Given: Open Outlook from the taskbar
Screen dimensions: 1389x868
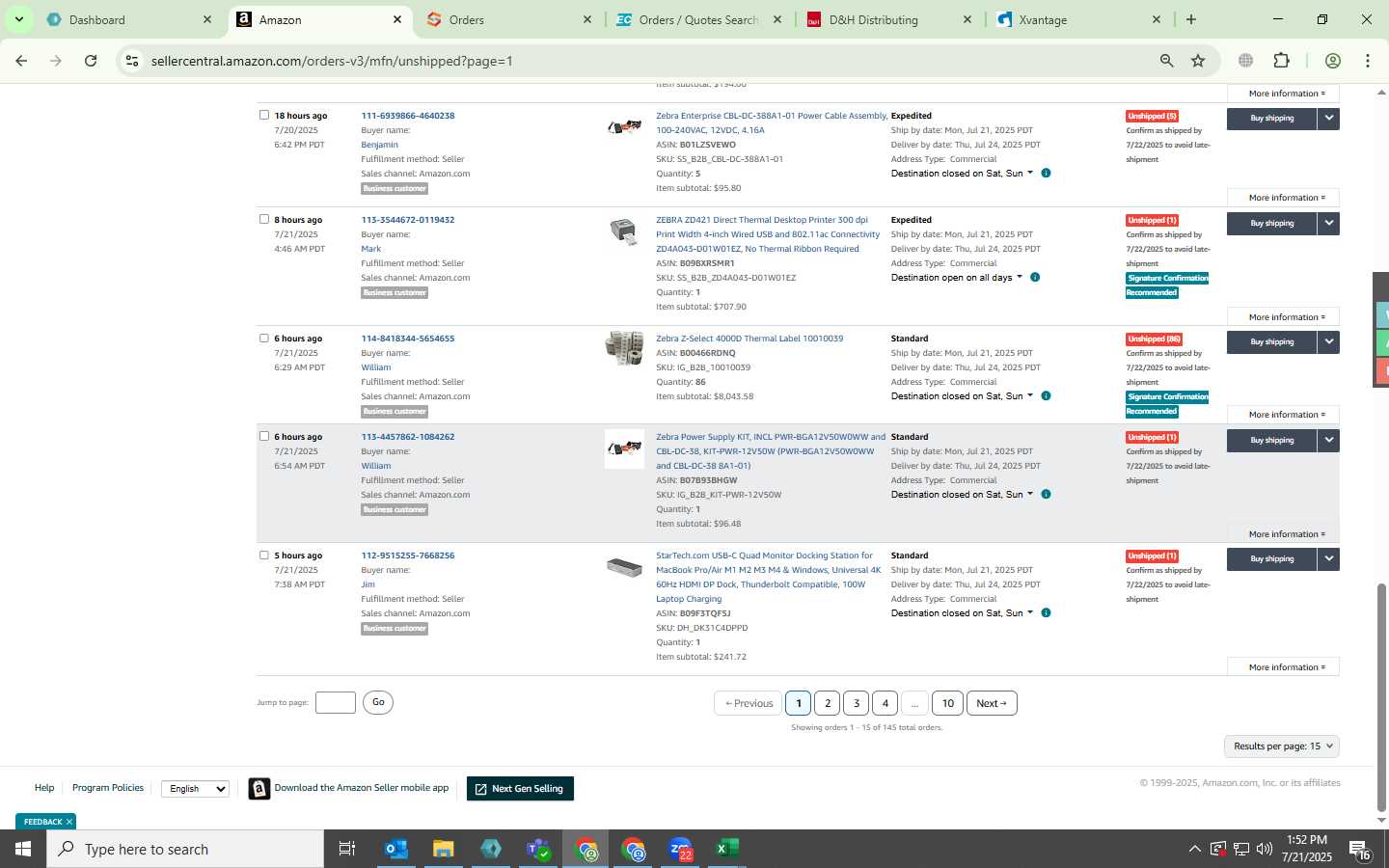Looking at the screenshot, I should [x=395, y=849].
